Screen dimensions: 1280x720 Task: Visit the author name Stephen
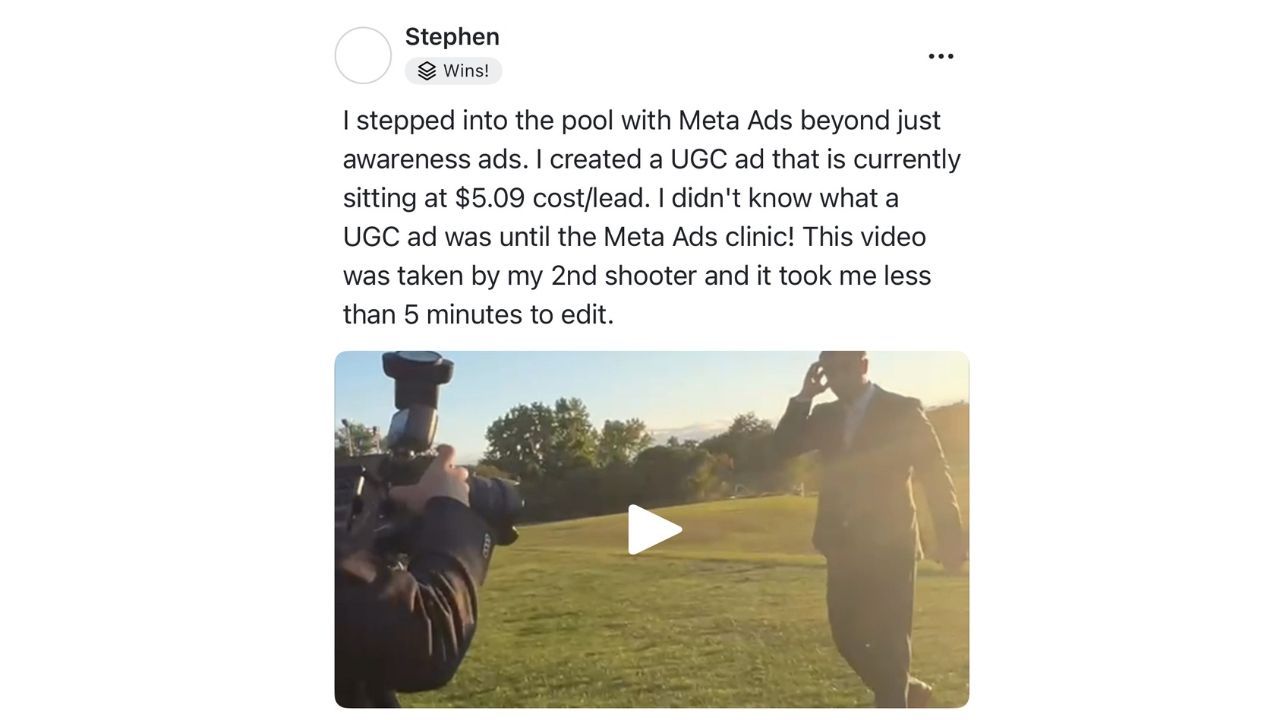(x=452, y=37)
